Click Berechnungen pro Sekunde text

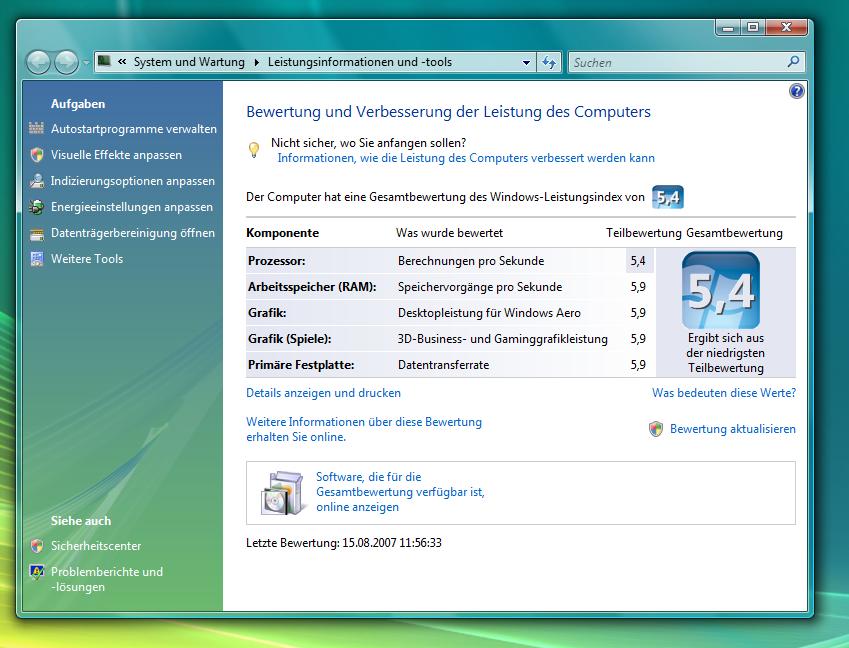pos(471,261)
